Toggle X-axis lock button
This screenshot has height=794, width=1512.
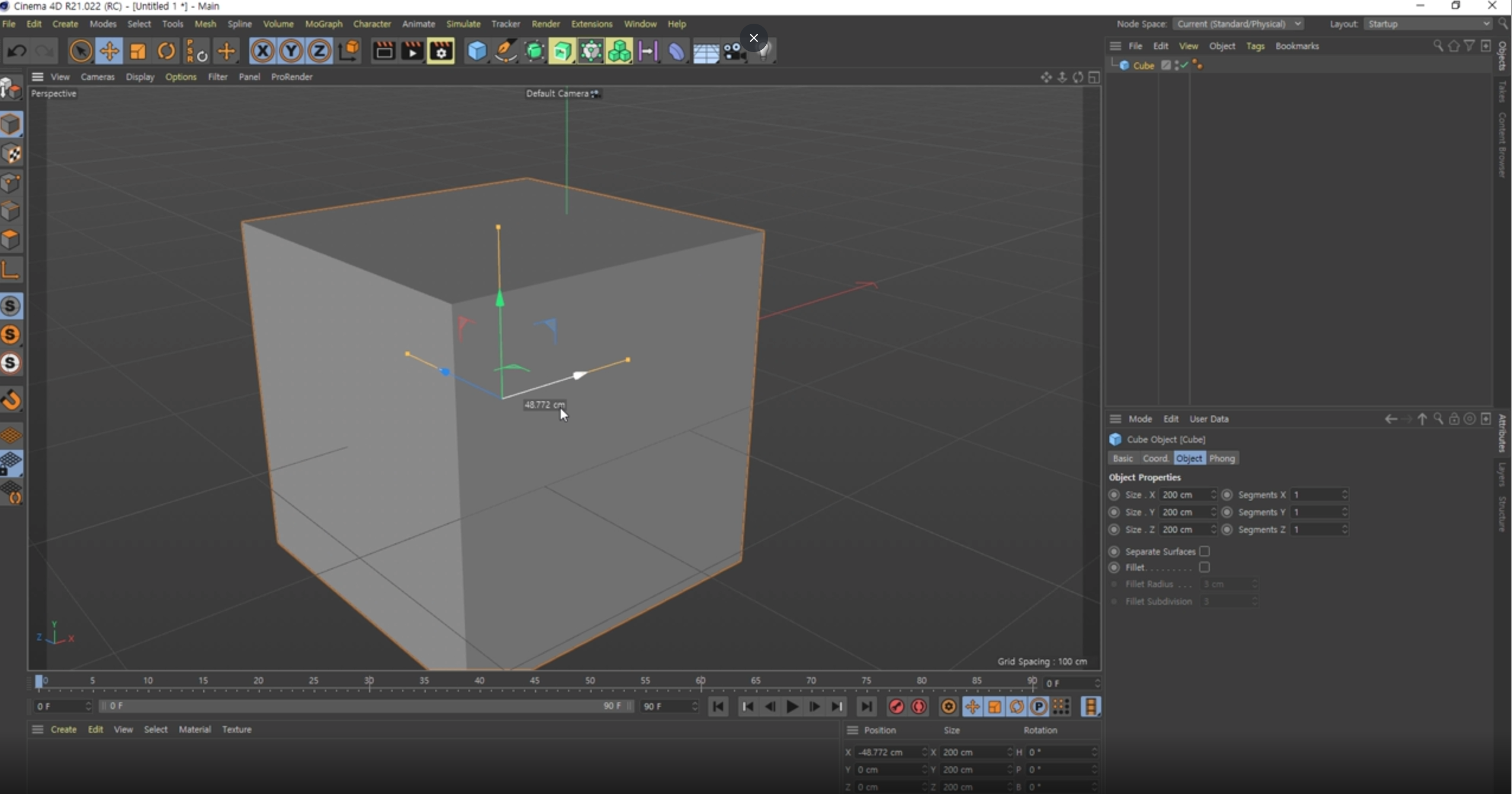point(262,52)
